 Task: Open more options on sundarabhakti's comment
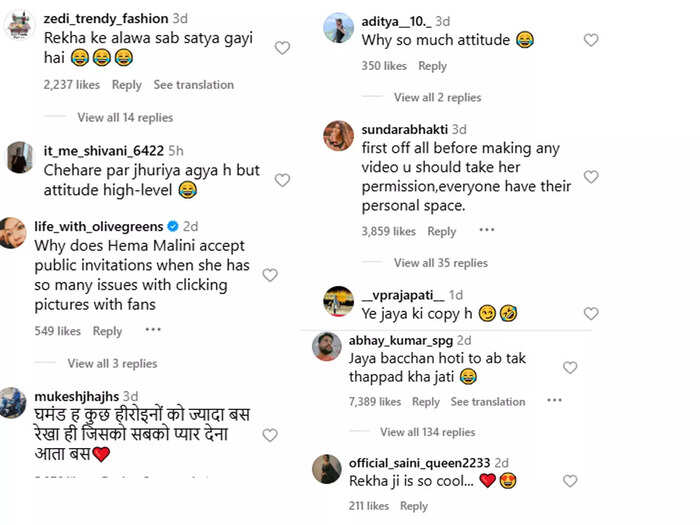(487, 230)
